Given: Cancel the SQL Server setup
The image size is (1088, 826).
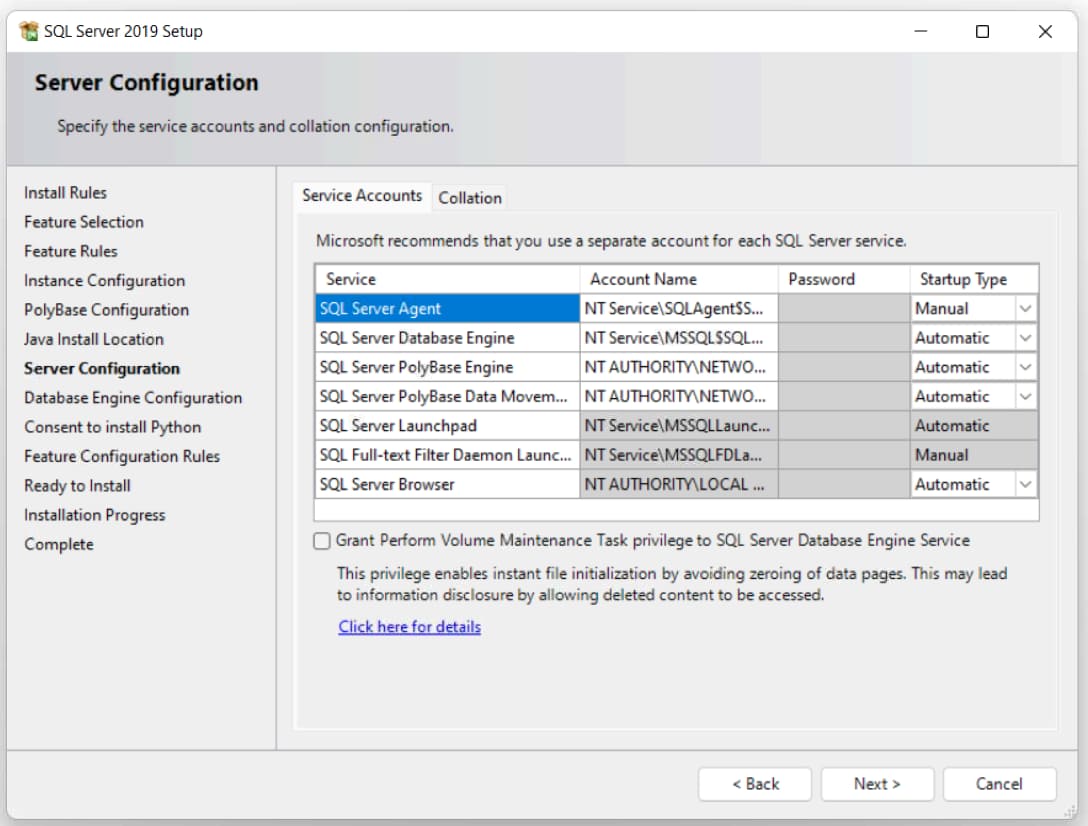Looking at the screenshot, I should point(999,784).
